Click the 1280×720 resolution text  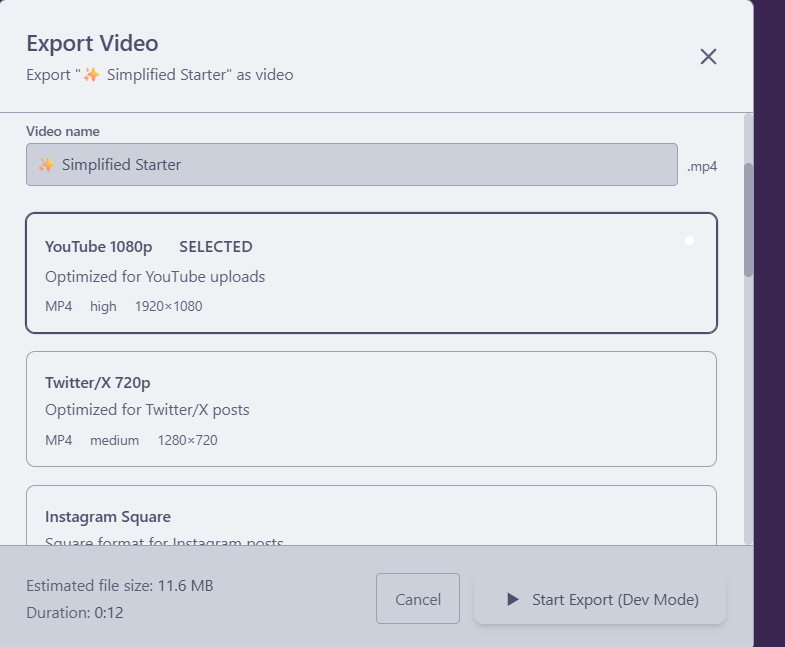[188, 440]
